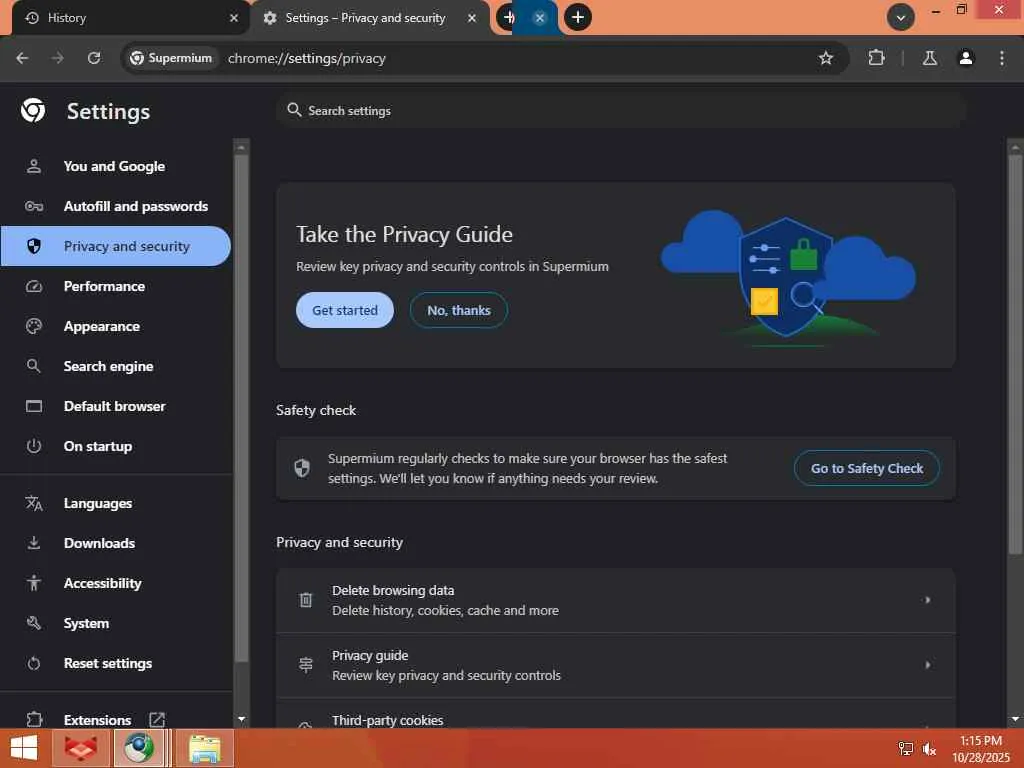The image size is (1024, 768).
Task: Click the muted volume tray icon
Action: coord(929,749)
